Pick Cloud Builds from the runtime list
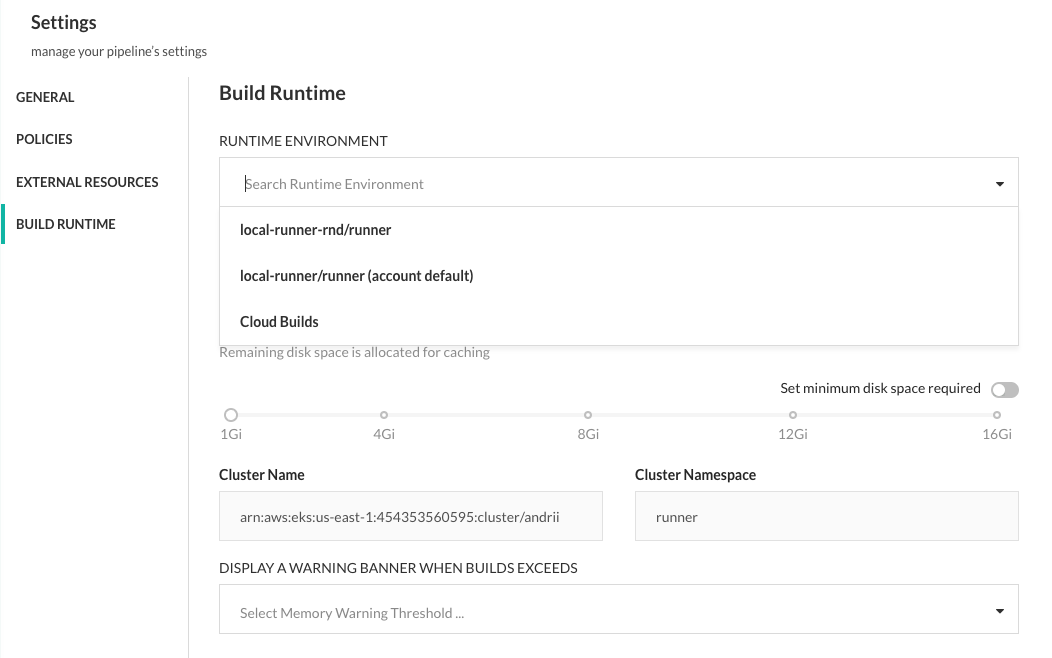Screen dimensions: 1052x658 coord(279,322)
